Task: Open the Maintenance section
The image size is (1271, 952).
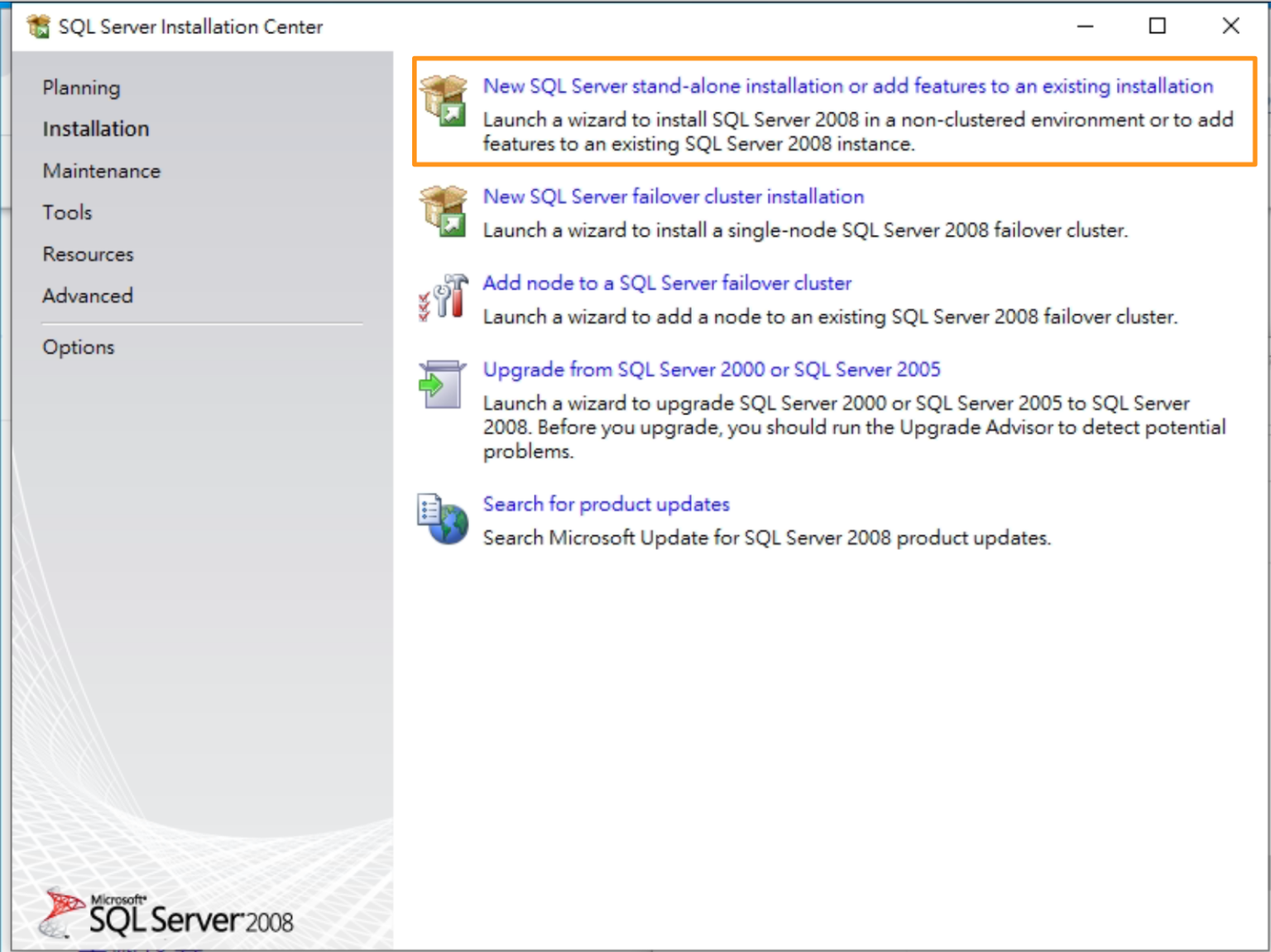Action: 101,171
